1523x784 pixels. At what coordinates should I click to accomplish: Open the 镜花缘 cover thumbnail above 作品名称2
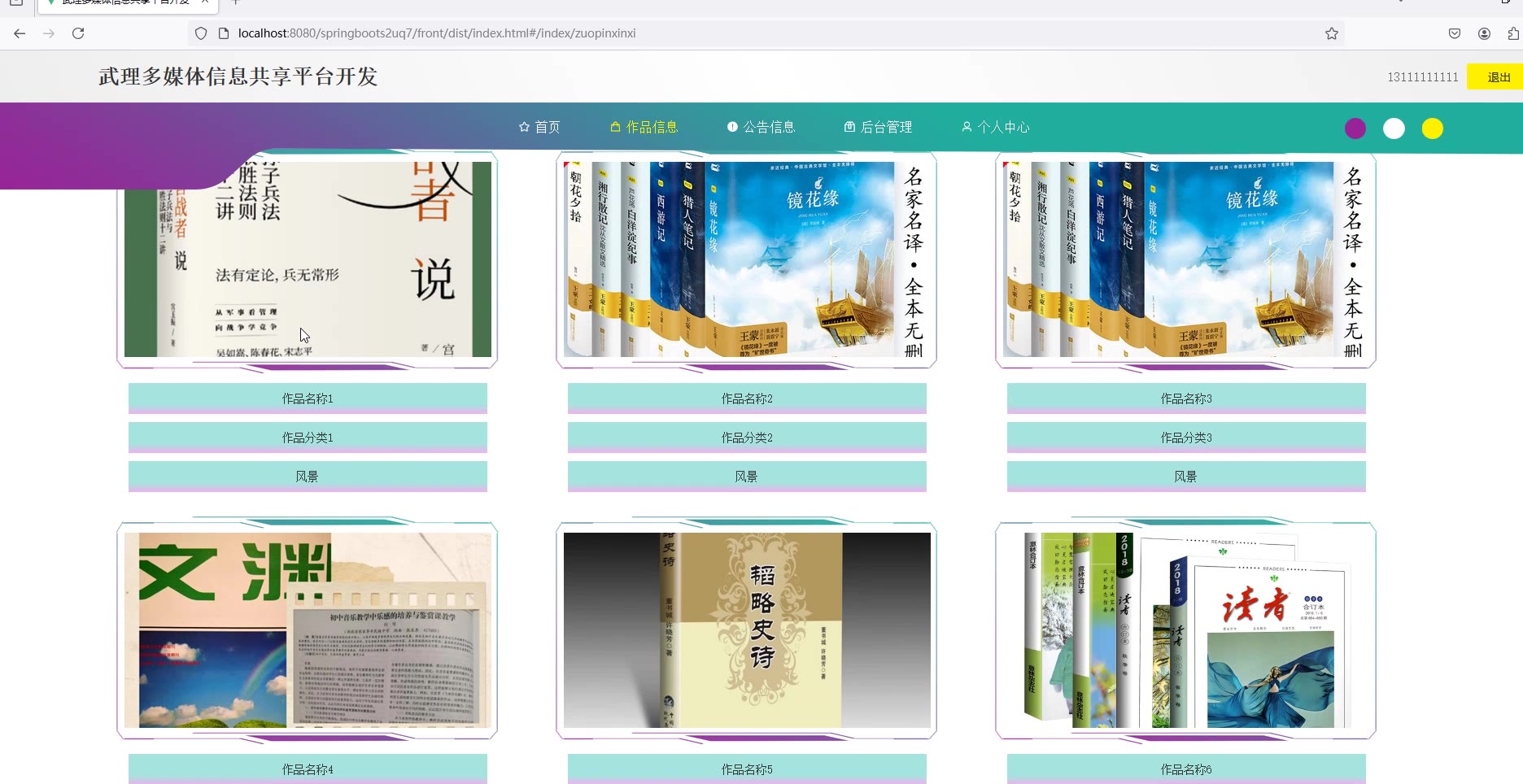pyautogui.click(x=747, y=259)
